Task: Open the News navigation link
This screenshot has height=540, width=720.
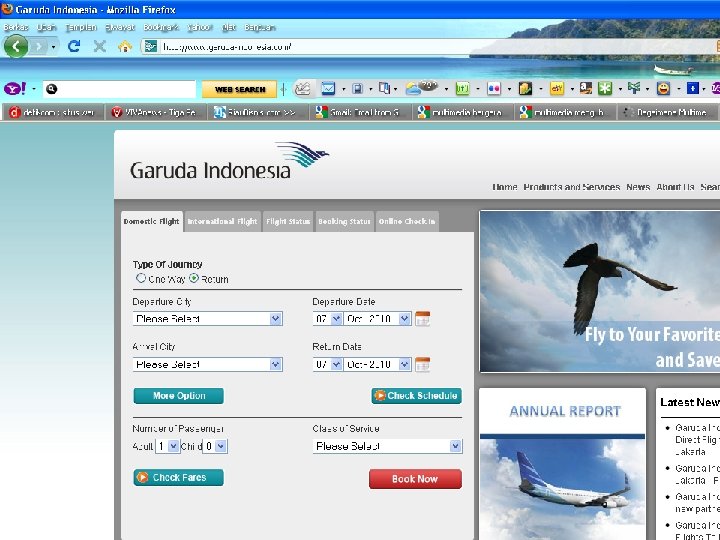Action: [x=638, y=187]
